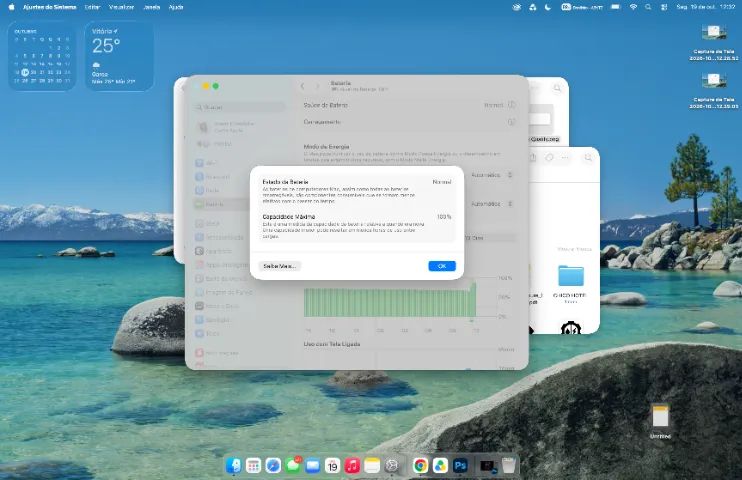Open Mail from the Dock
Viewport: 742px width, 480px height.
click(x=313, y=466)
